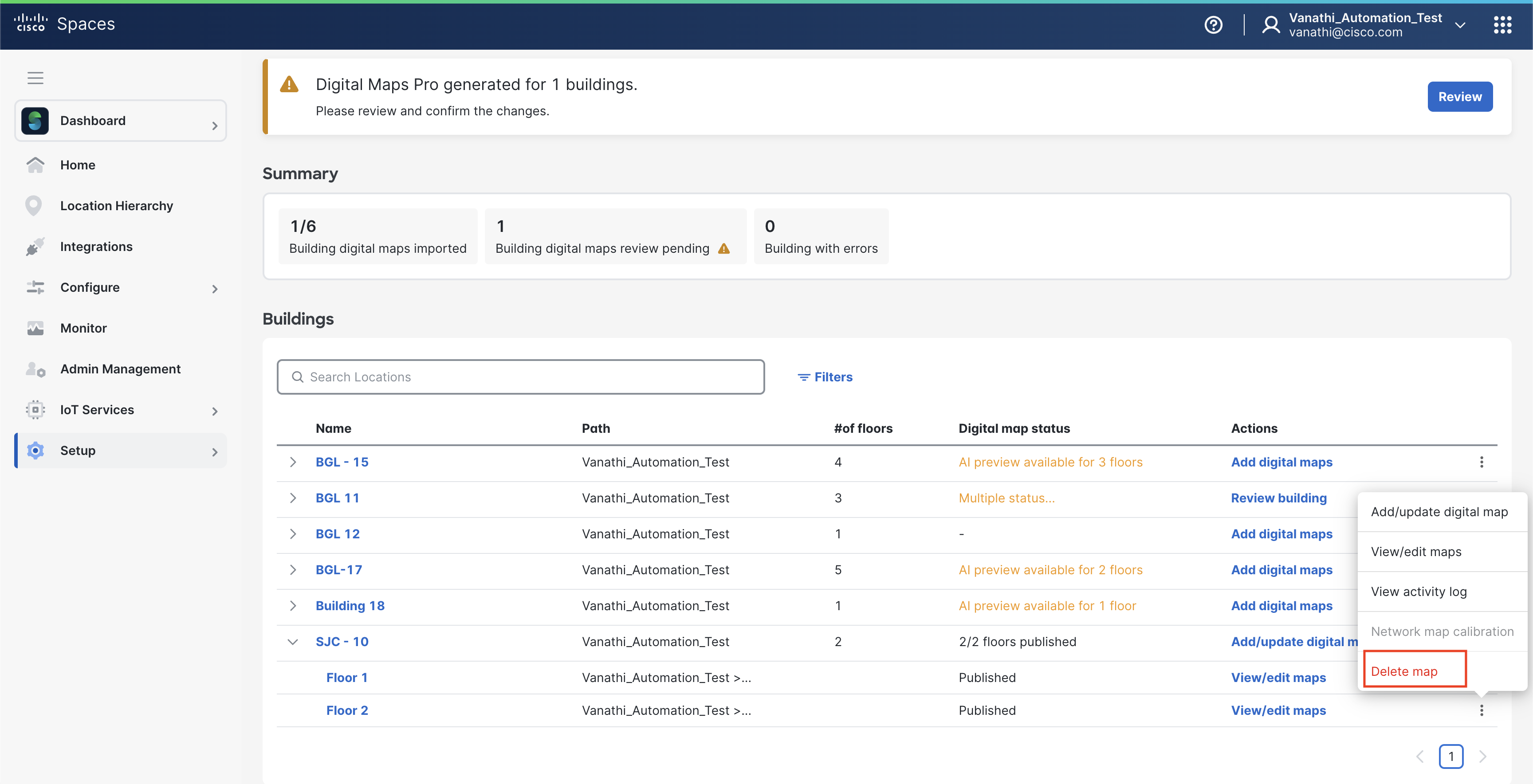
Task: Click the blue Review button
Action: (1459, 96)
